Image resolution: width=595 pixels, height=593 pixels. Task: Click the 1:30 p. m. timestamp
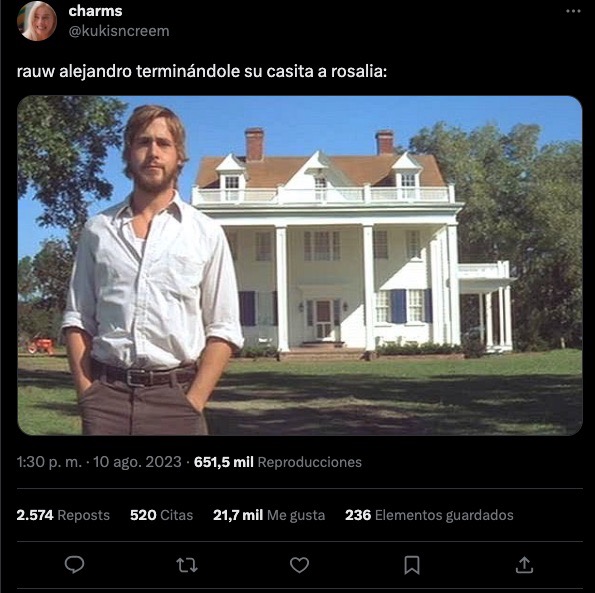49,462
